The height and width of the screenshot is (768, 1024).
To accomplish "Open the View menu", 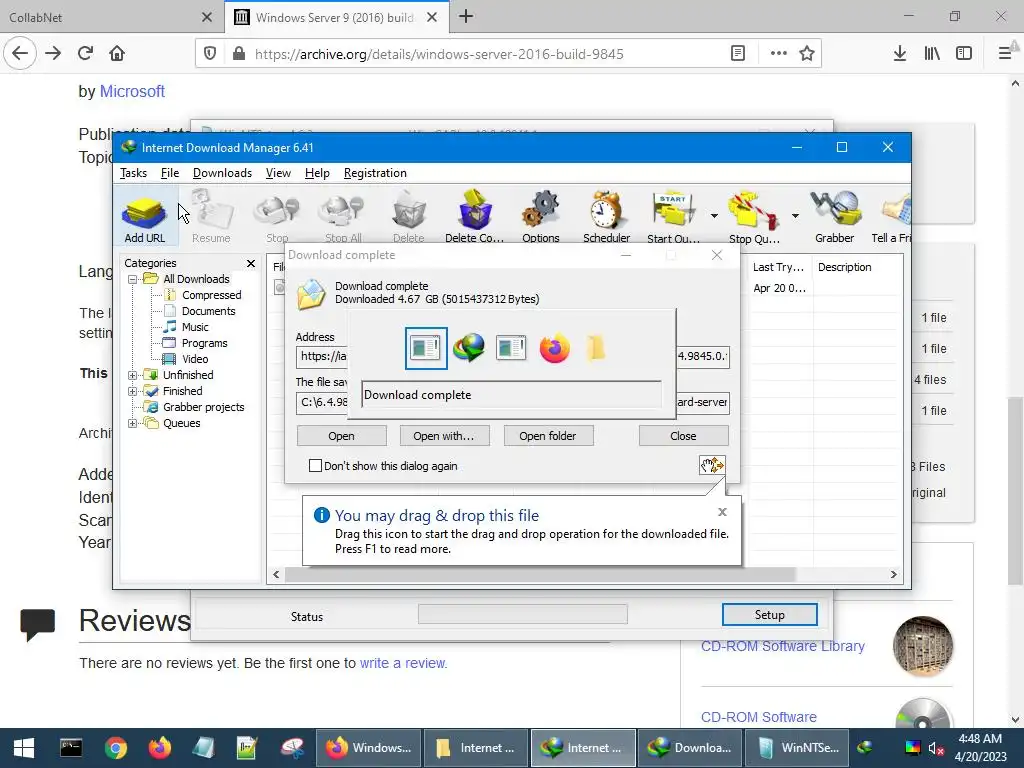I will point(278,173).
